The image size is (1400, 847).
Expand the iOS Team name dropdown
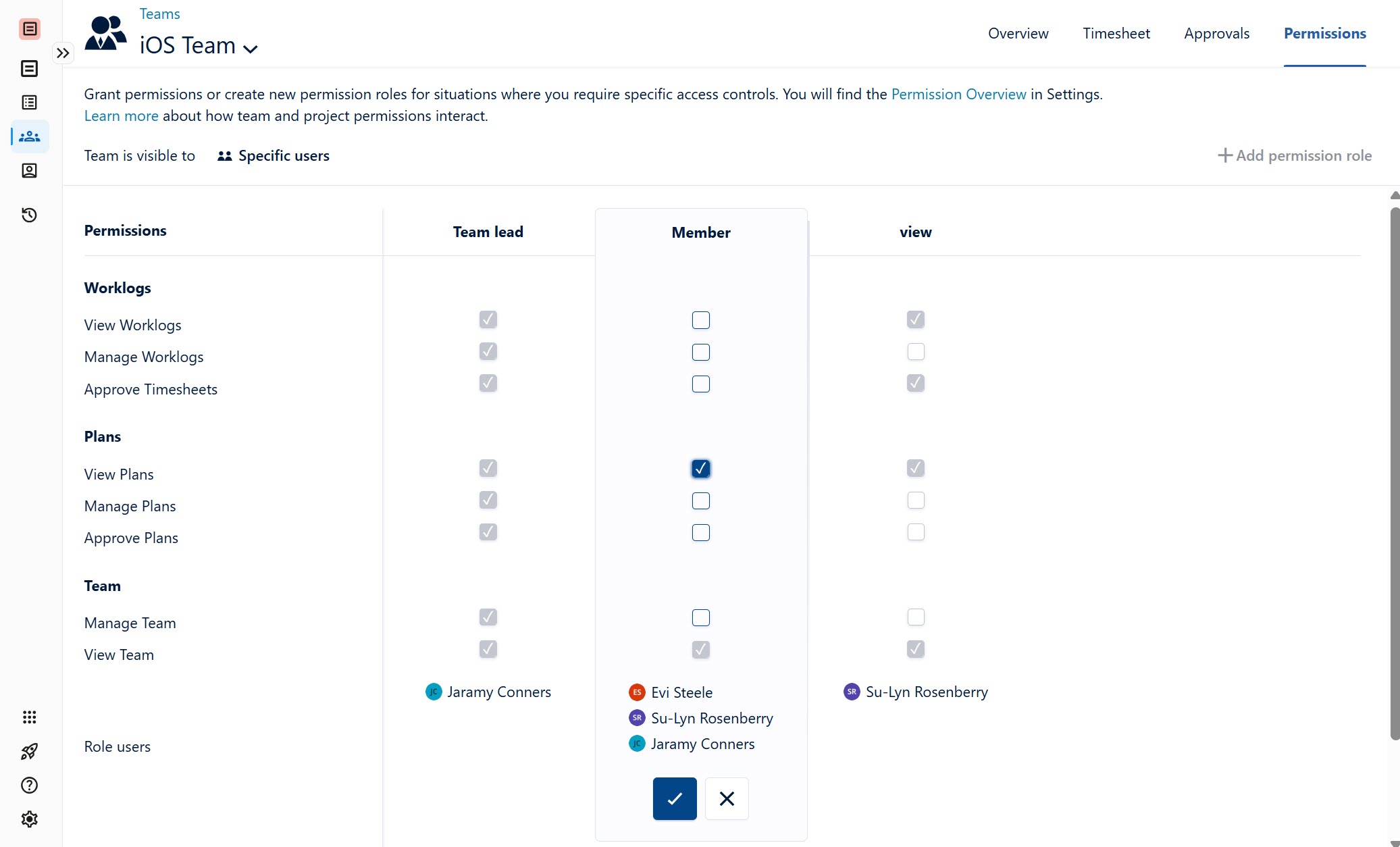[x=252, y=48]
